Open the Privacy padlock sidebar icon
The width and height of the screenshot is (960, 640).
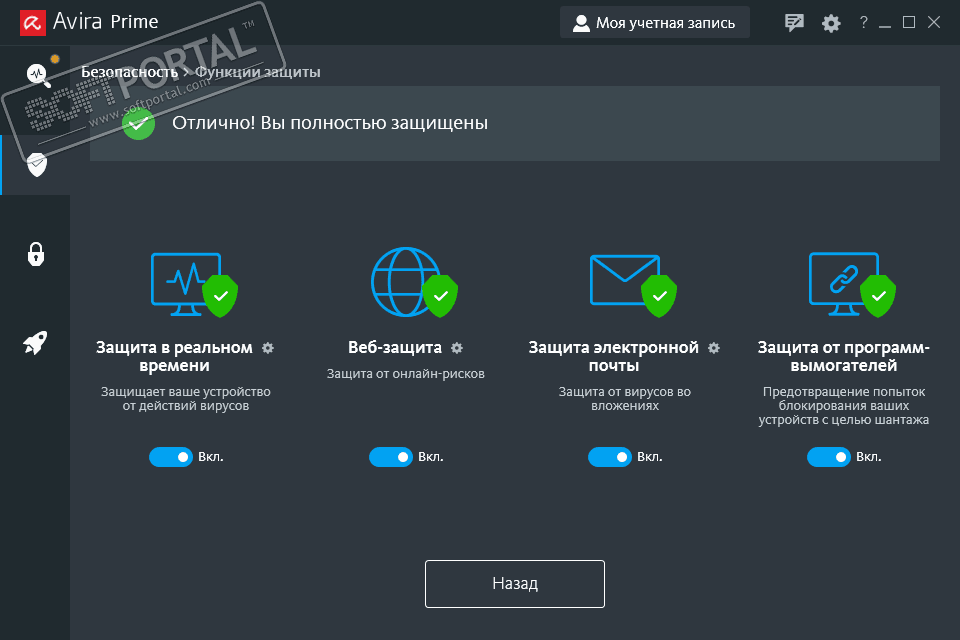[36, 254]
